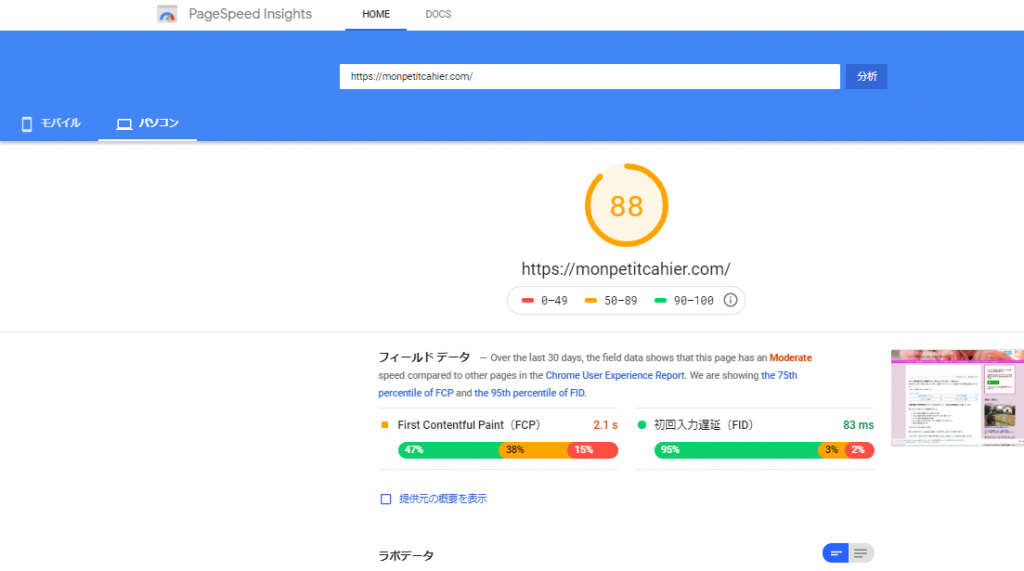The image size is (1024, 571).
Task: Click the 83 ms FID value
Action: (858, 425)
